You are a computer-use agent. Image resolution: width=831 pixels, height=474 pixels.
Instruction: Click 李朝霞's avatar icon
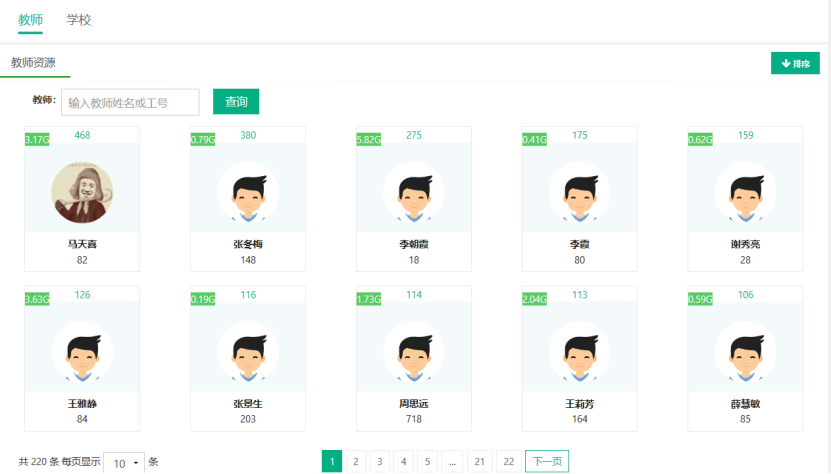[414, 192]
